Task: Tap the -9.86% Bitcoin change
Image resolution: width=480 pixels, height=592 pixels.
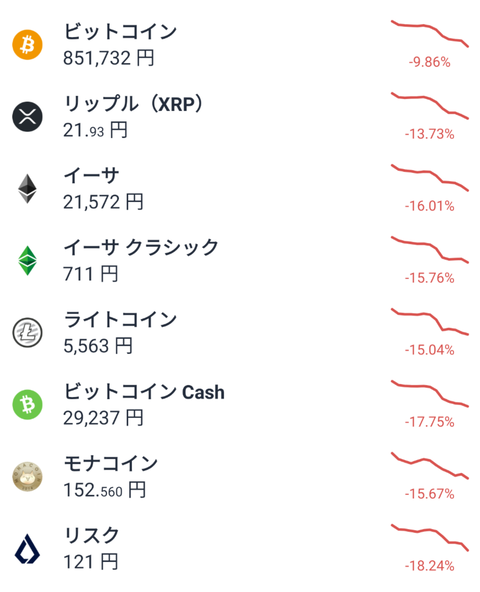Action: click(429, 62)
